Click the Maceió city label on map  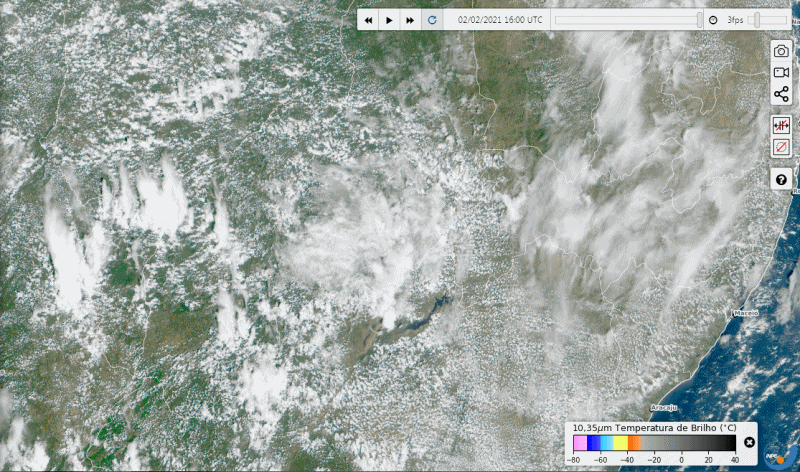(746, 313)
